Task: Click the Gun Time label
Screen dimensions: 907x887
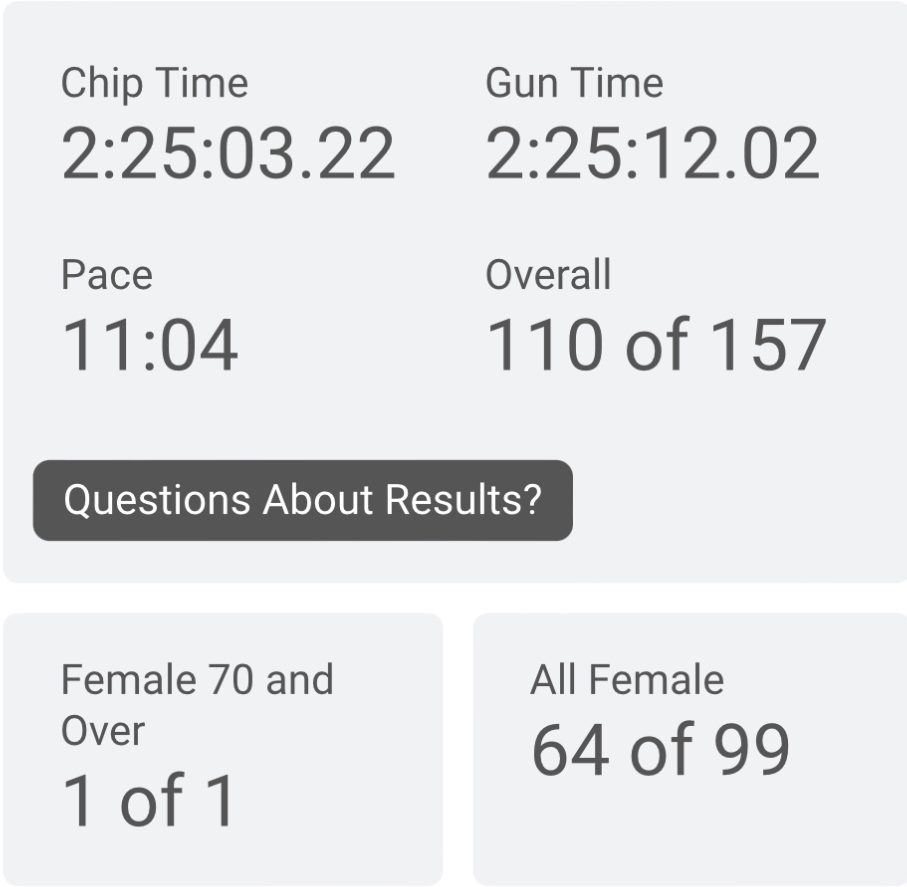Action: 574,83
